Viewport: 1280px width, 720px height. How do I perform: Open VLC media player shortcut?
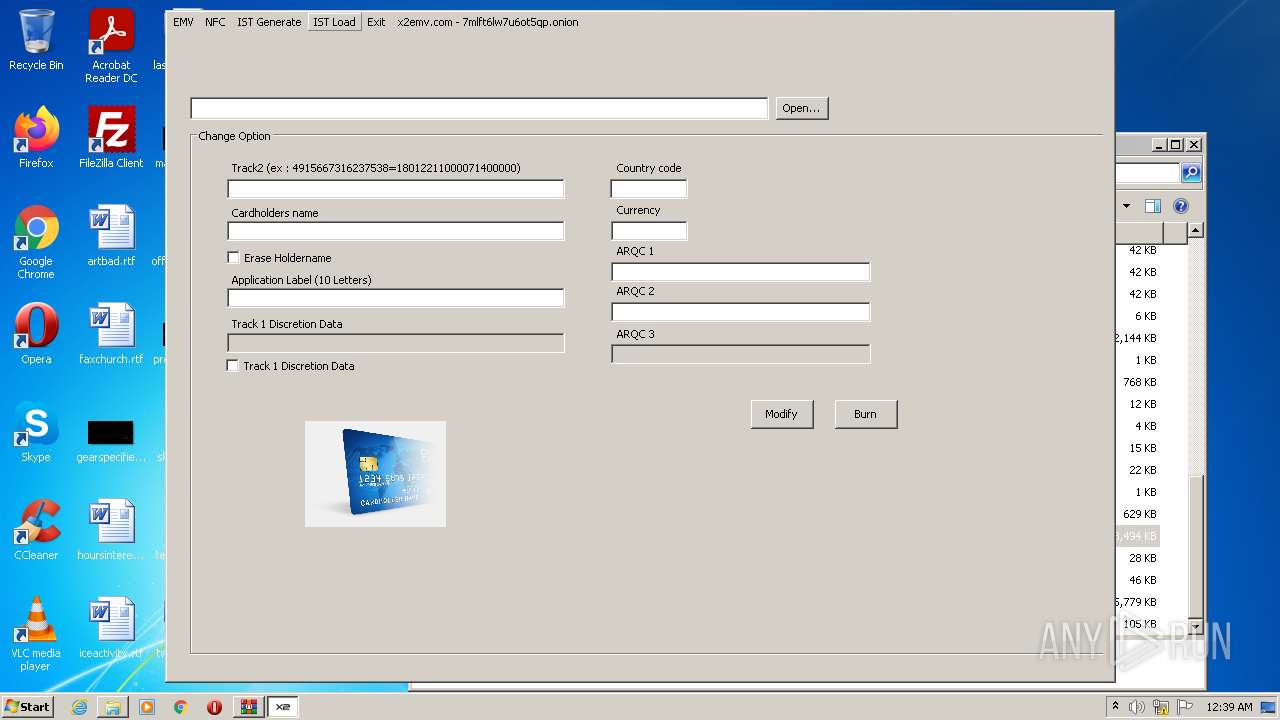coord(36,634)
